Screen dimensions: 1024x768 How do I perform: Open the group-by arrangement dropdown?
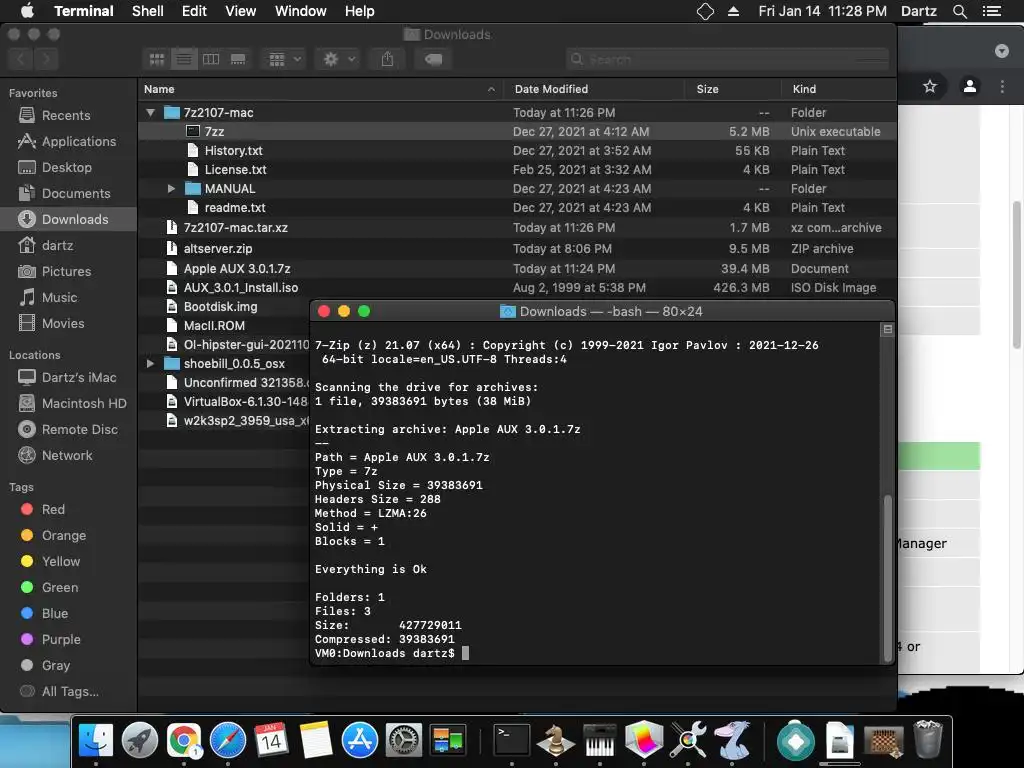point(284,59)
